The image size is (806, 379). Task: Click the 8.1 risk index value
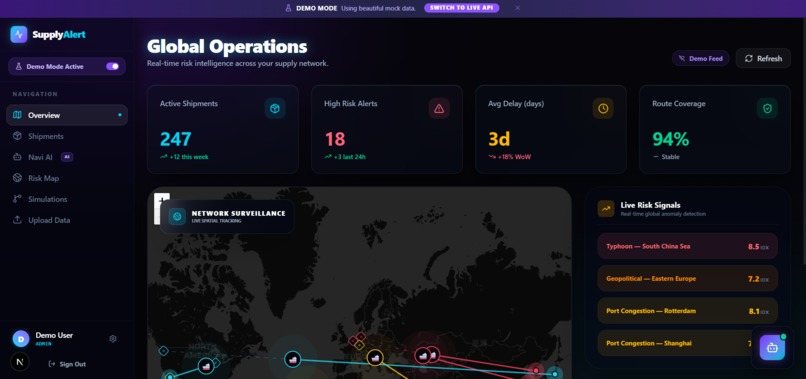(753, 311)
